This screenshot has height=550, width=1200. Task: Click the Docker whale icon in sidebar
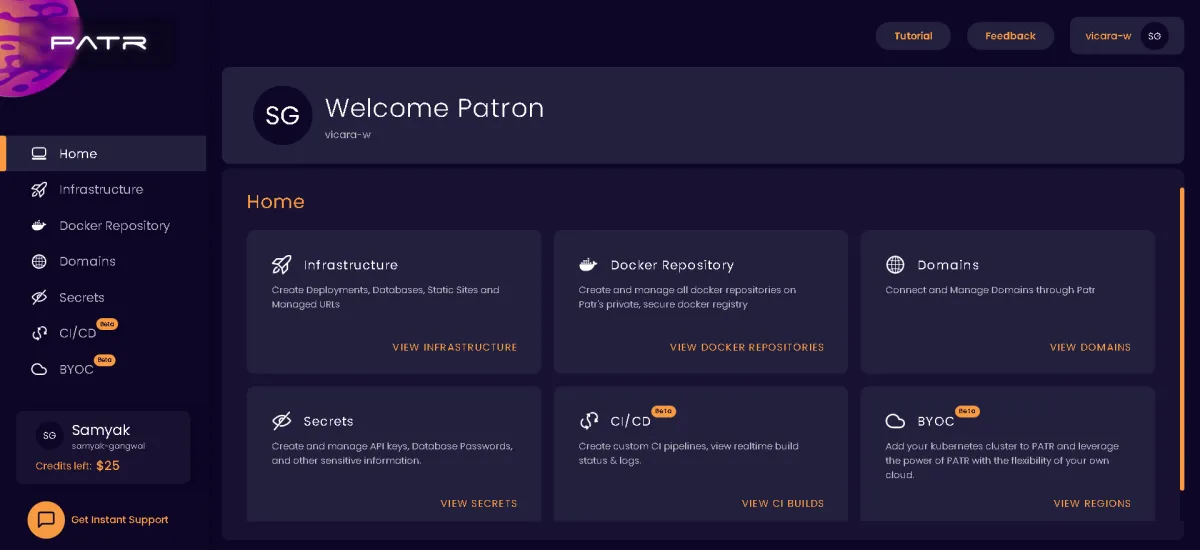tap(39, 226)
